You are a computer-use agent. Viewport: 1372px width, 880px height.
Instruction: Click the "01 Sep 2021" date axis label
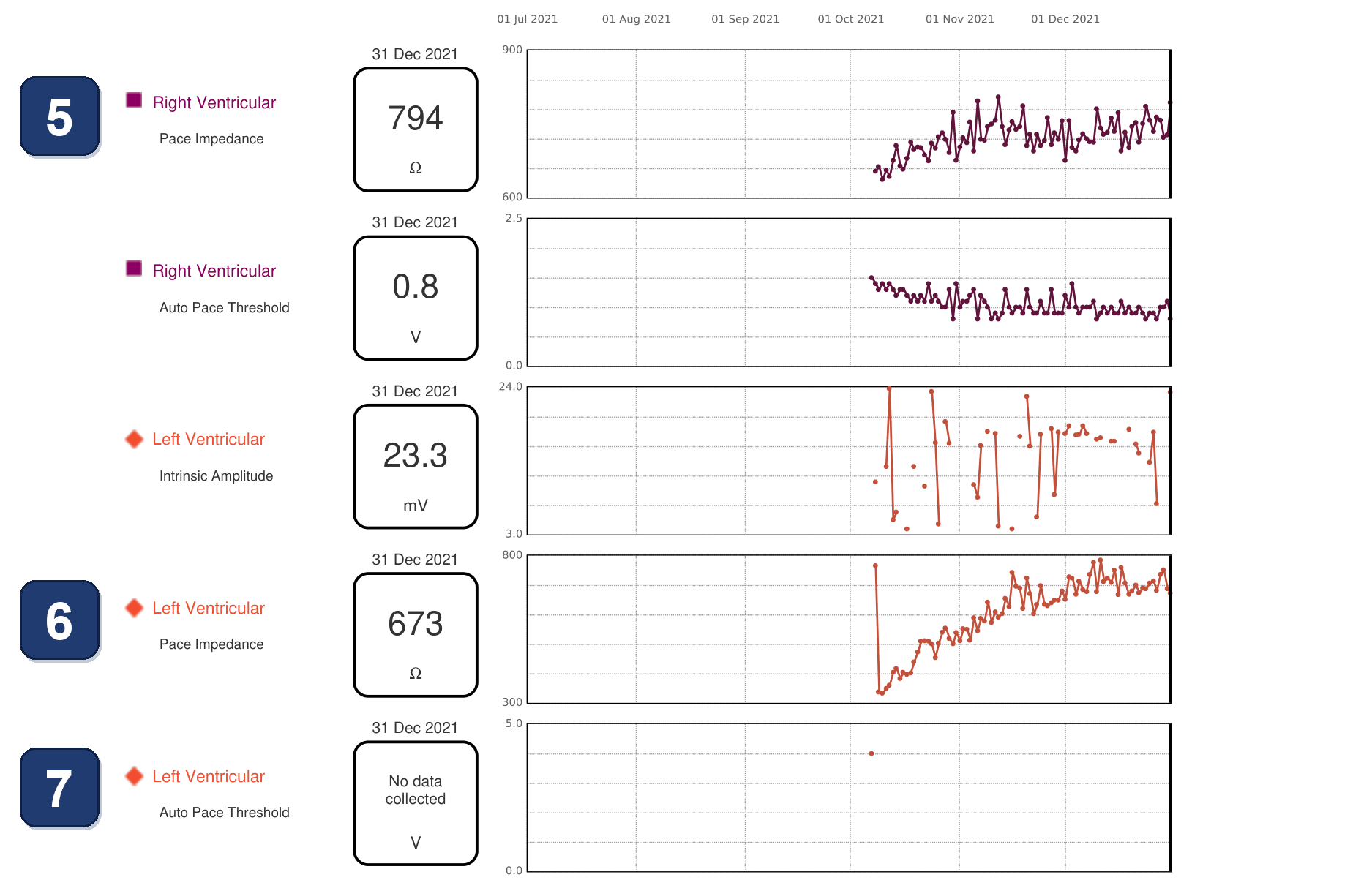click(x=746, y=19)
